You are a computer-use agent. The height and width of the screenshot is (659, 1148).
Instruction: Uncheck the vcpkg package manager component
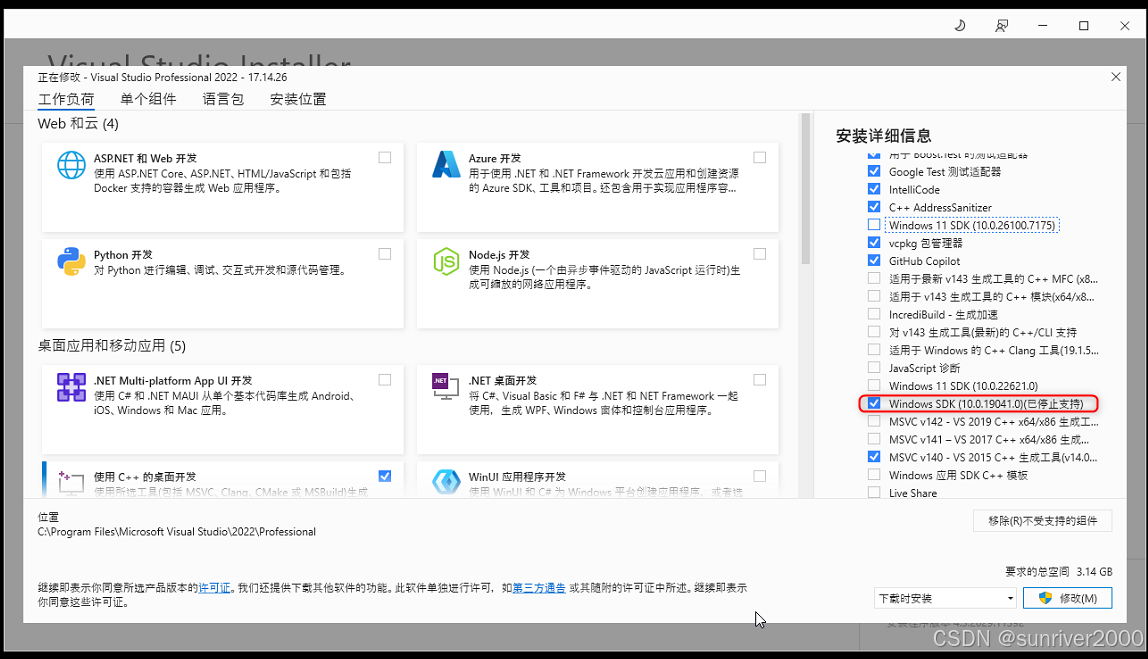point(874,242)
